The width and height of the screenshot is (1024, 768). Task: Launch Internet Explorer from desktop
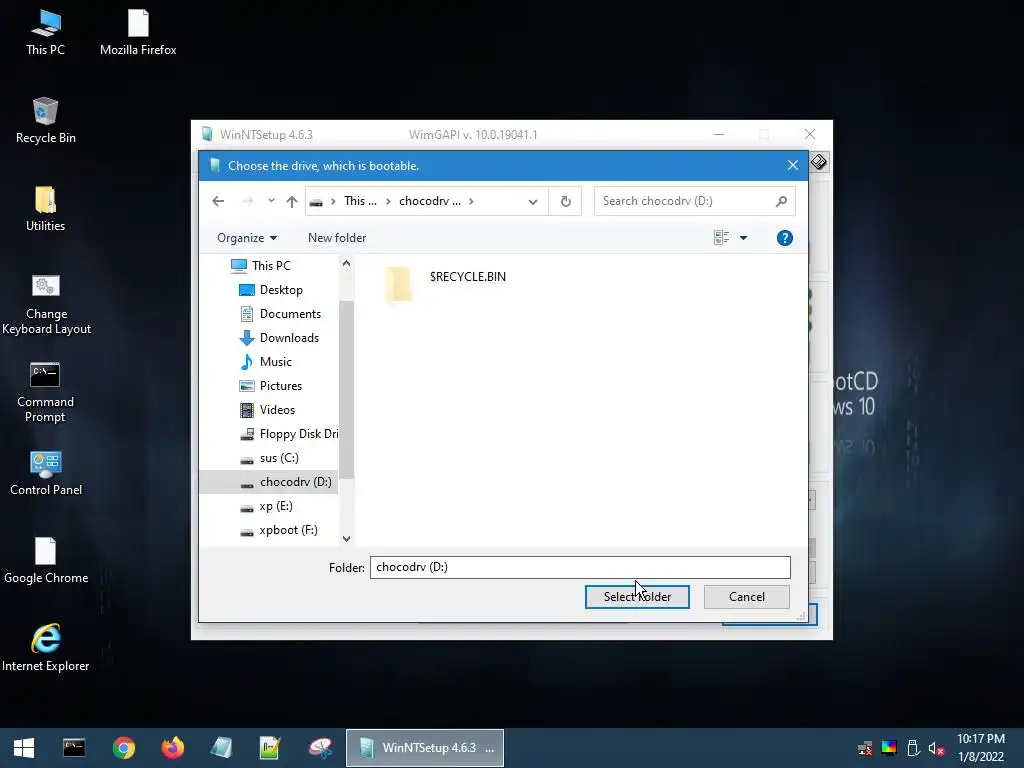coord(46,648)
